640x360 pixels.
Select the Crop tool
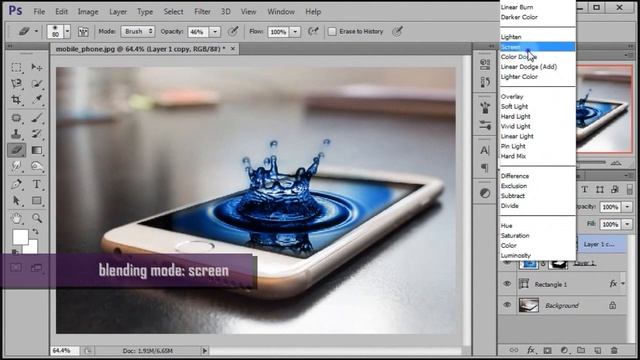pyautogui.click(x=16, y=100)
